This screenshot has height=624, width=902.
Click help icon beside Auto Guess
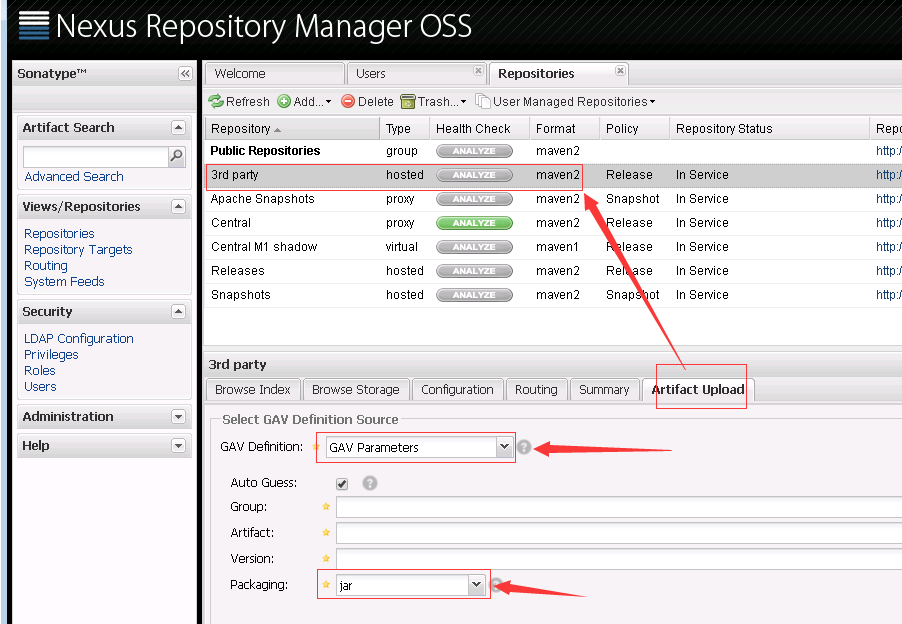pyautogui.click(x=370, y=483)
